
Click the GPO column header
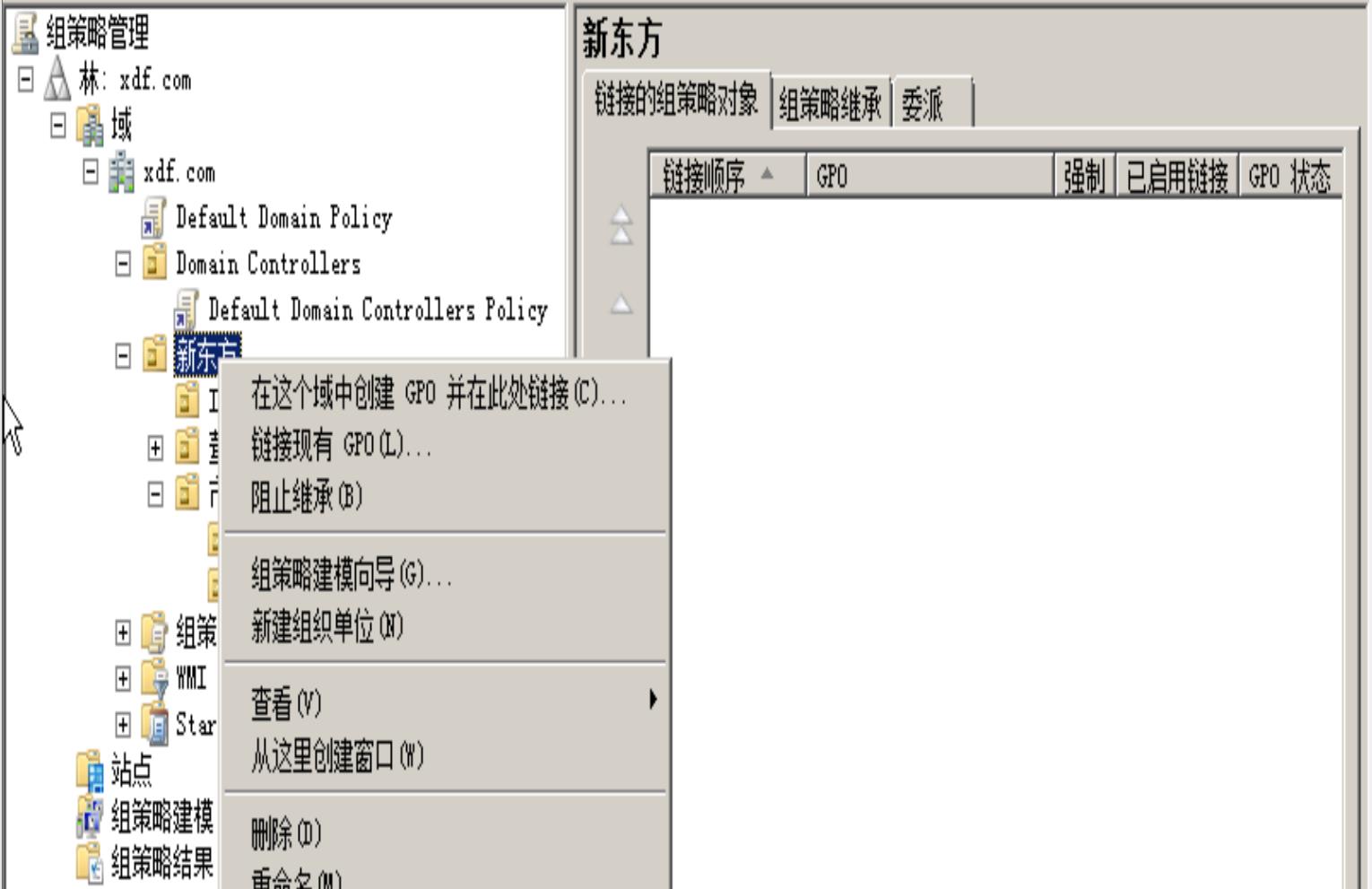(x=930, y=176)
